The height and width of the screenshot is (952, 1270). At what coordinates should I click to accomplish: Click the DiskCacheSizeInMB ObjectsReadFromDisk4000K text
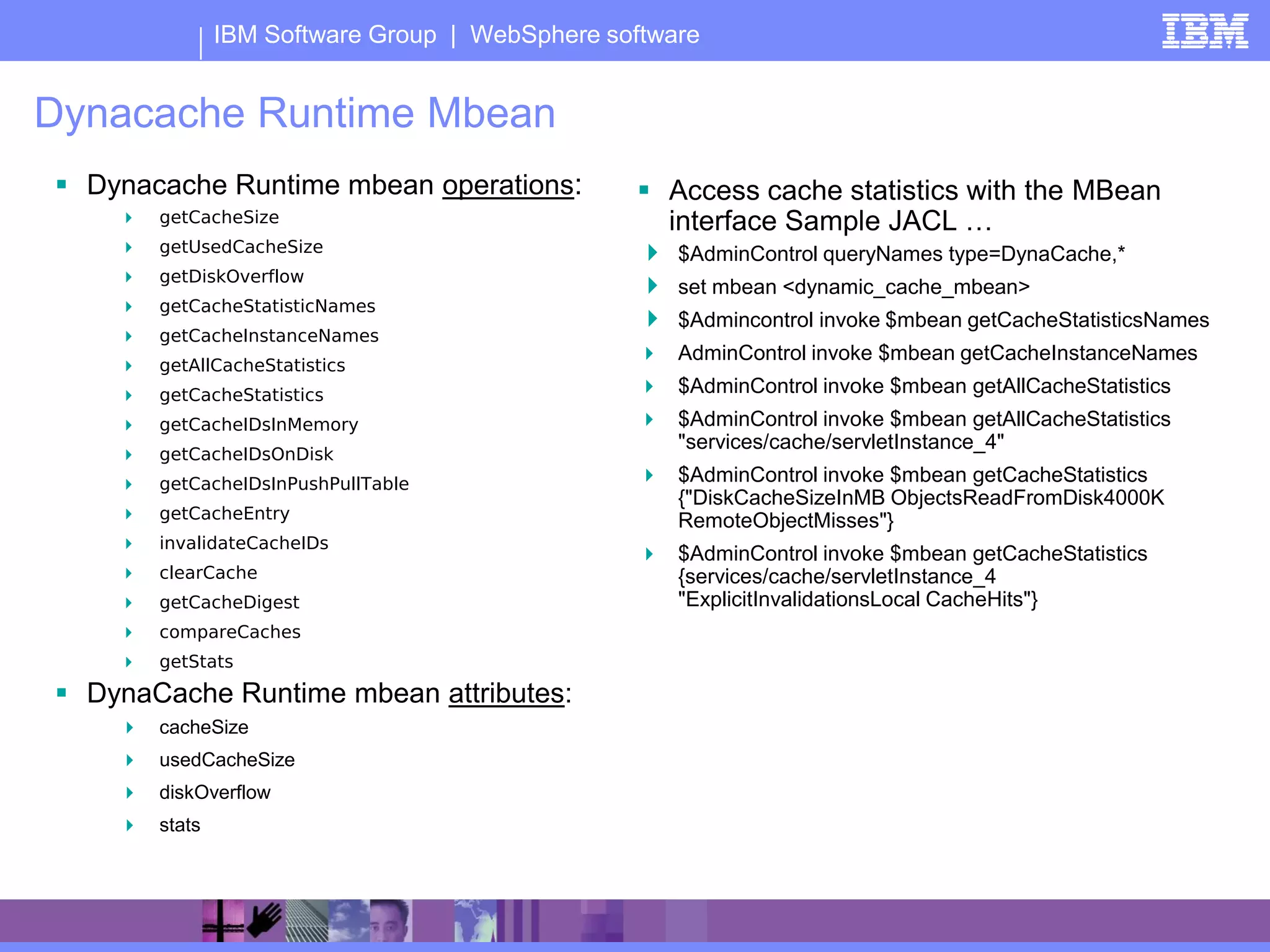tap(928, 498)
